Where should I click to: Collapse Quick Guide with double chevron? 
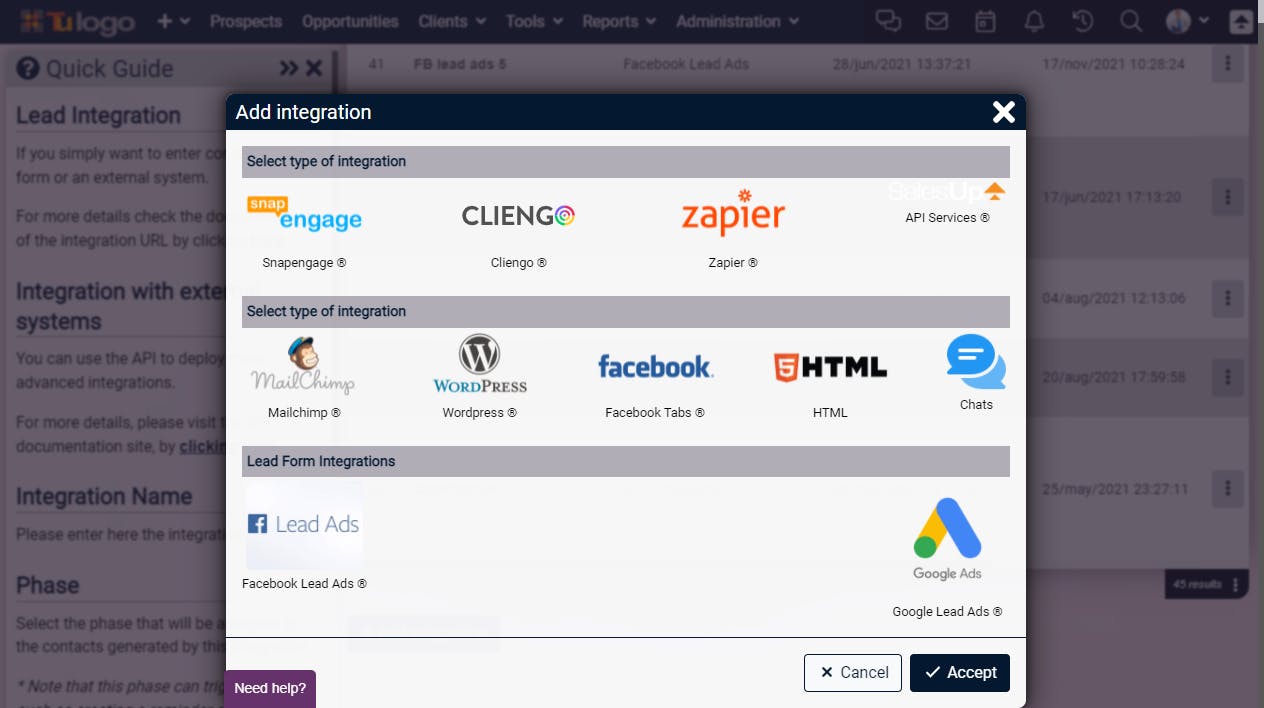[x=289, y=68]
